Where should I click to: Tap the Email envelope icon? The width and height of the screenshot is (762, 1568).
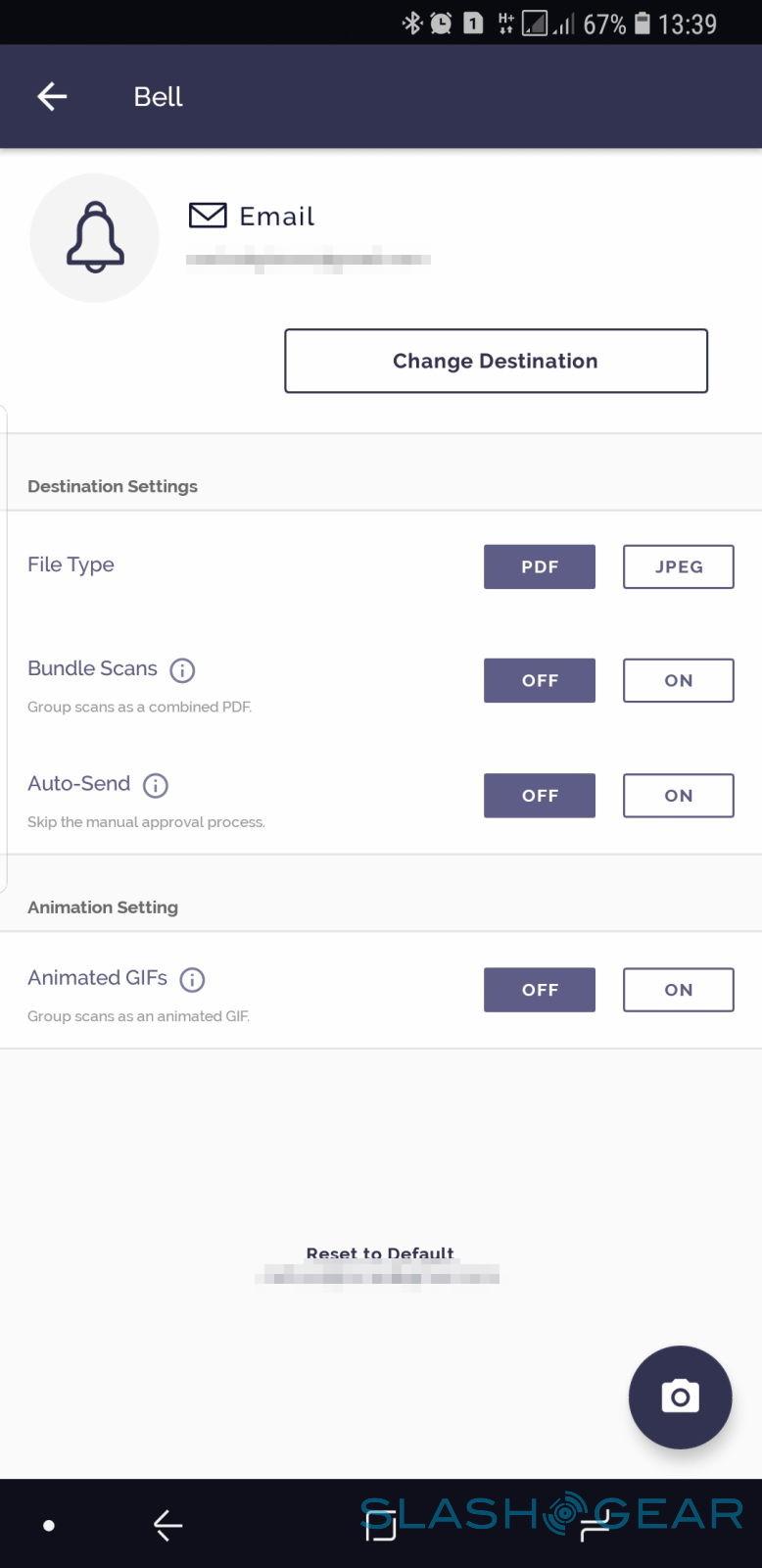[208, 216]
